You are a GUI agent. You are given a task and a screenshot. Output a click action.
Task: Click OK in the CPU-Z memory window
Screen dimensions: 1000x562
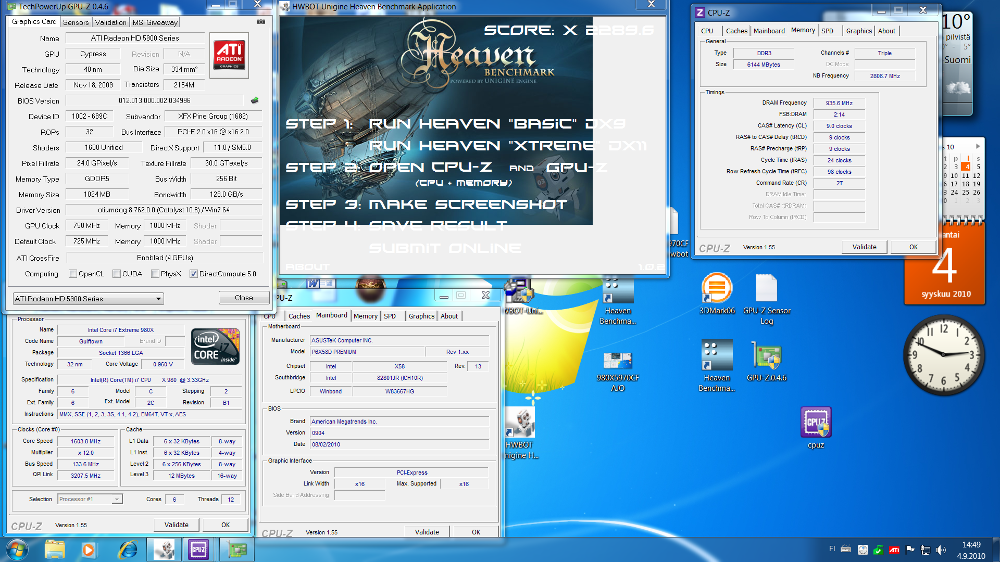(x=913, y=247)
